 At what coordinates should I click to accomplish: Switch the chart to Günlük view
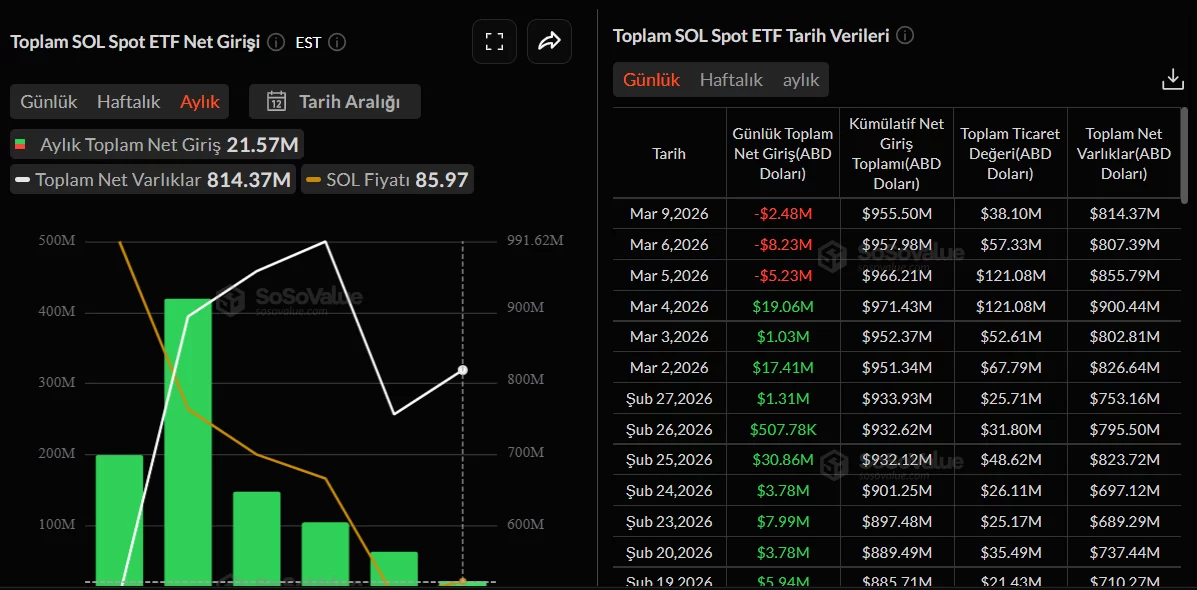49,101
